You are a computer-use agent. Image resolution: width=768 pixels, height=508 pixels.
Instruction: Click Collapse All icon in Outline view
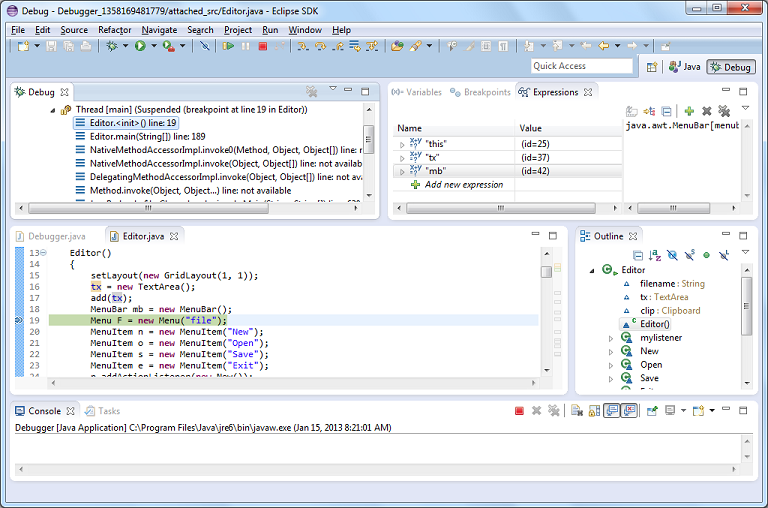pos(638,255)
